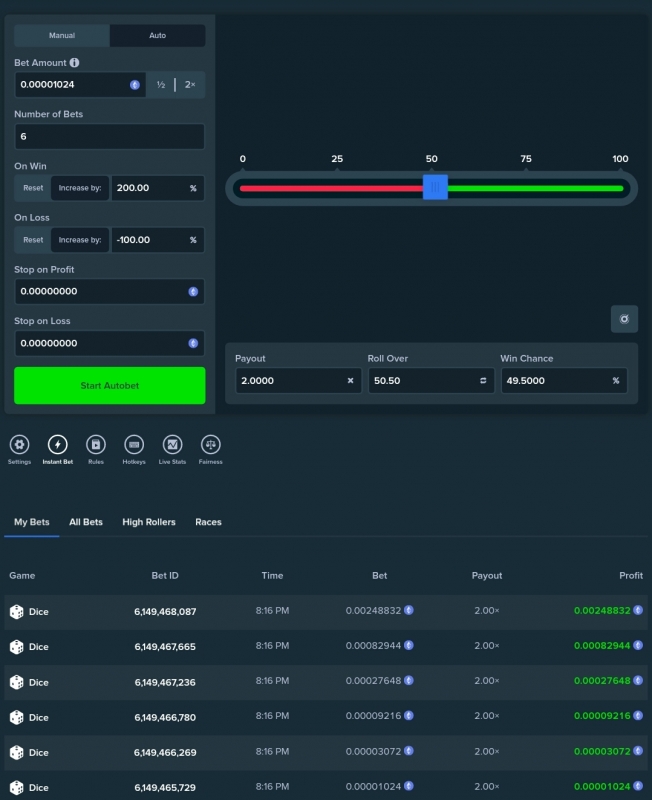Click the coin icon in Stop on Profit field
The image size is (652, 800).
pyautogui.click(x=193, y=291)
